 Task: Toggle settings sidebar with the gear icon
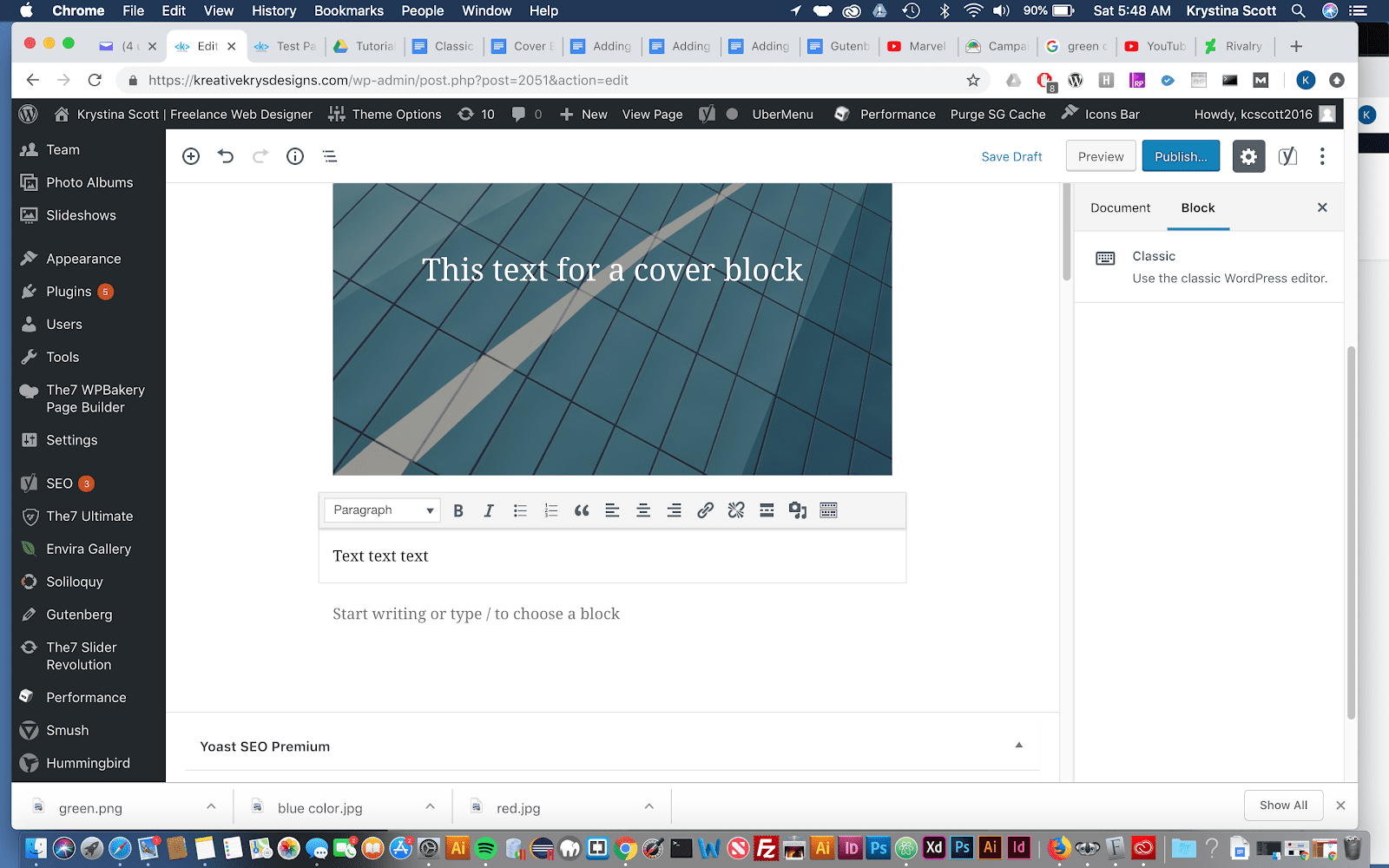click(x=1248, y=156)
